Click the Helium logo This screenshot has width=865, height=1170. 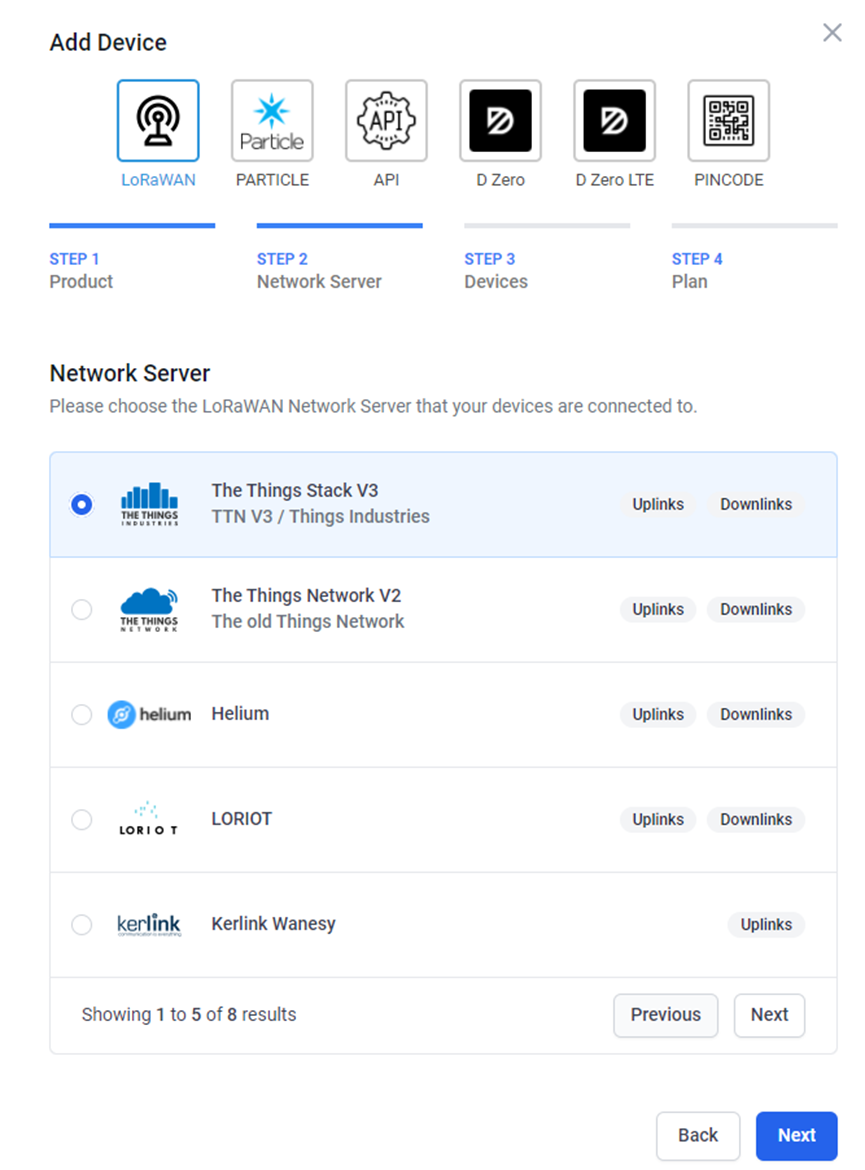(149, 715)
